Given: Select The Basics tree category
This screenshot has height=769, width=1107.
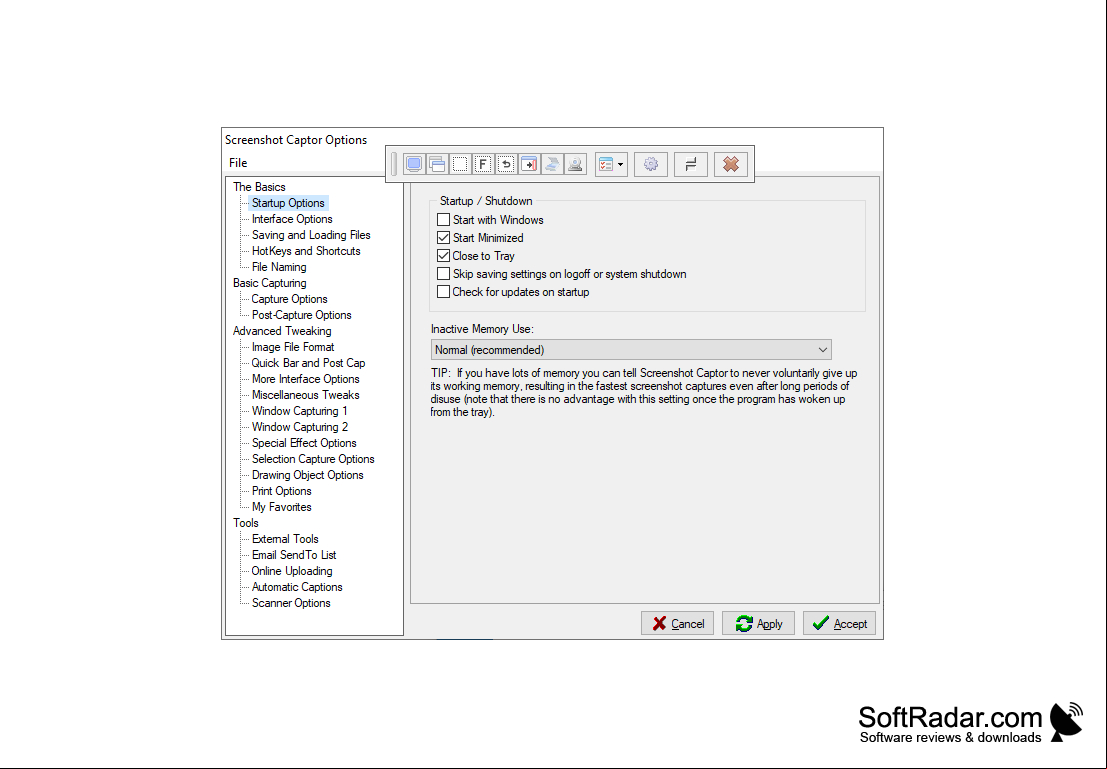Looking at the screenshot, I should (259, 187).
